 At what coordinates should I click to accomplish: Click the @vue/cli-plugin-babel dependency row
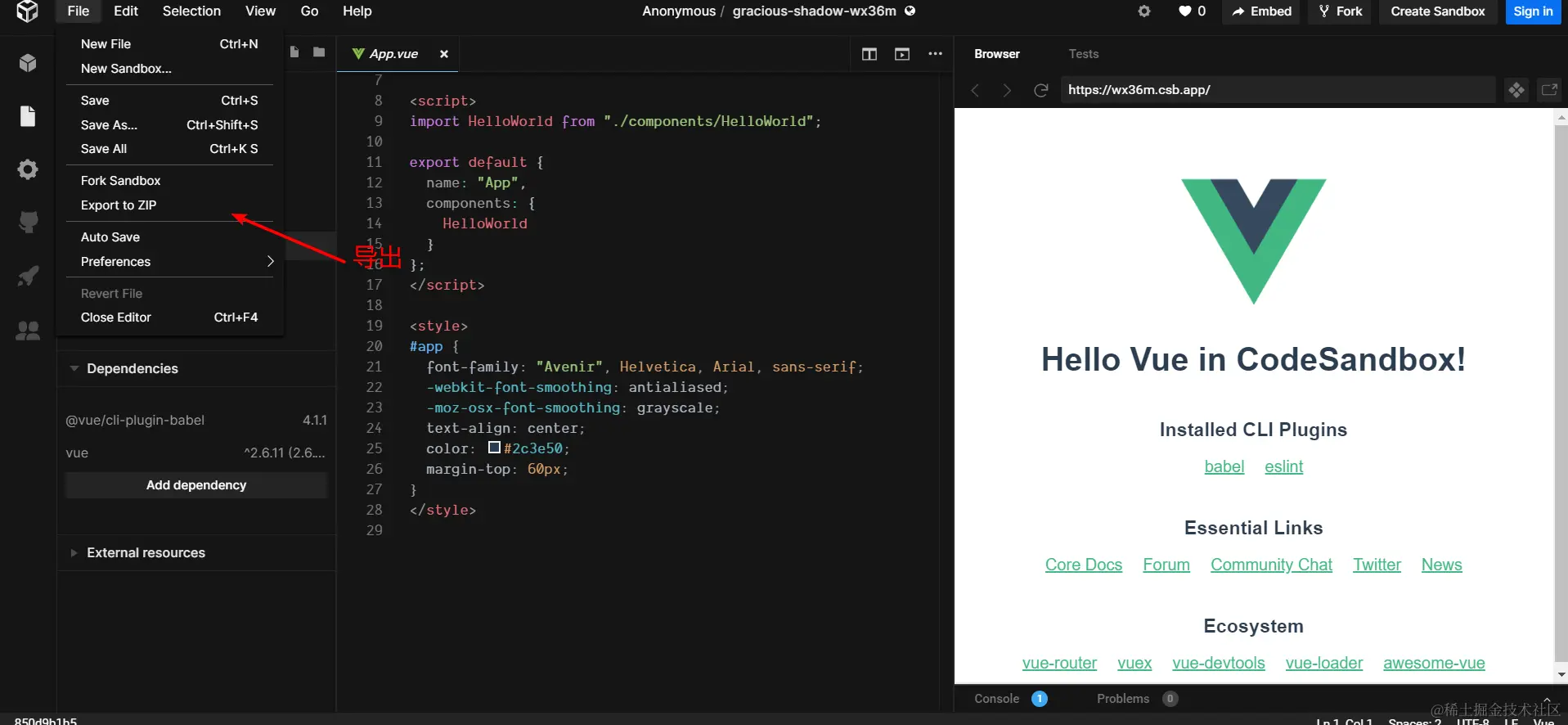pos(196,420)
